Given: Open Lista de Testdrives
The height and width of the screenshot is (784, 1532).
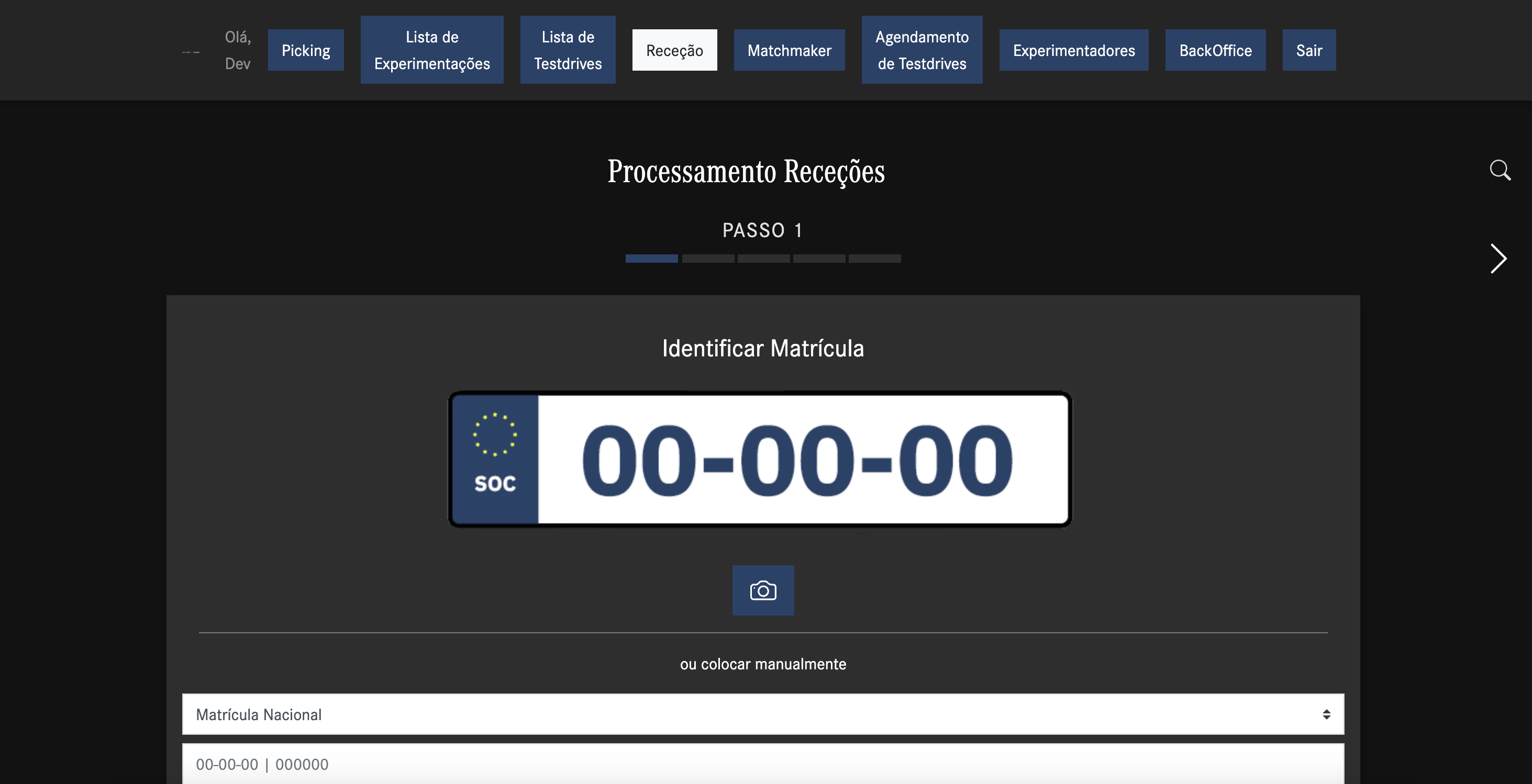Looking at the screenshot, I should pos(568,50).
